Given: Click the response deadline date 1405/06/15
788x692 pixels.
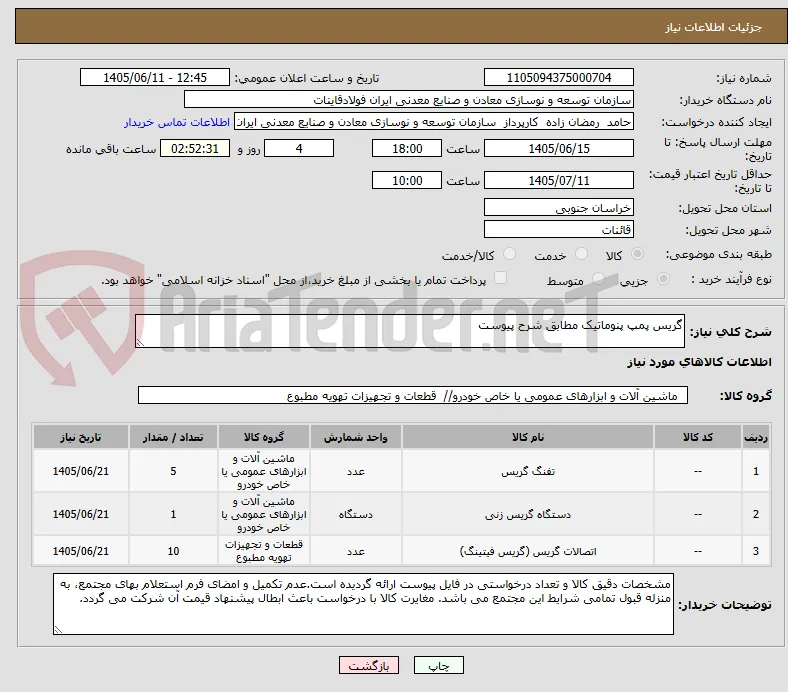Looking at the screenshot, I should click(558, 149).
